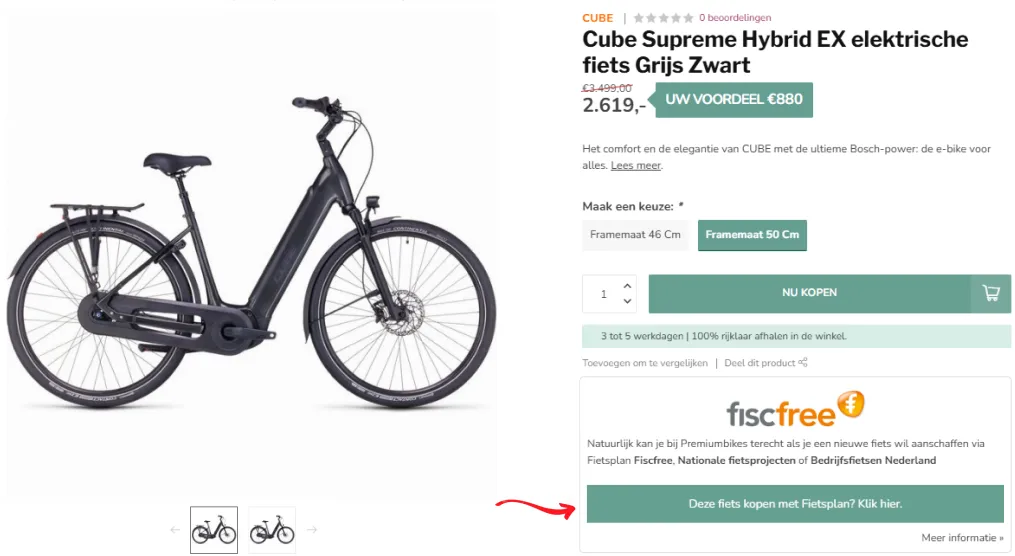The image size is (1015, 556).
Task: Decrease quantity with the down arrow
Action: pos(627,301)
